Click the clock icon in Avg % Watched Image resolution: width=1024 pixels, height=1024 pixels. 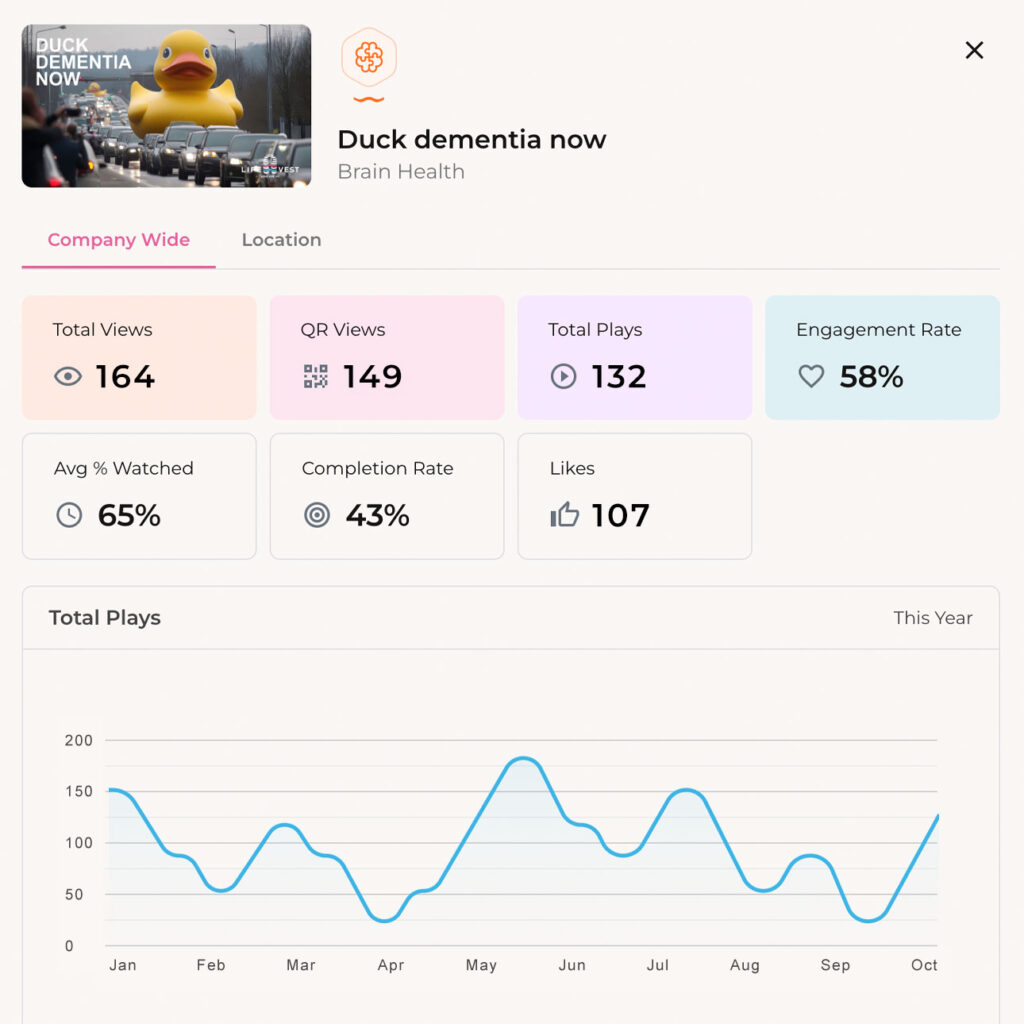click(x=67, y=516)
